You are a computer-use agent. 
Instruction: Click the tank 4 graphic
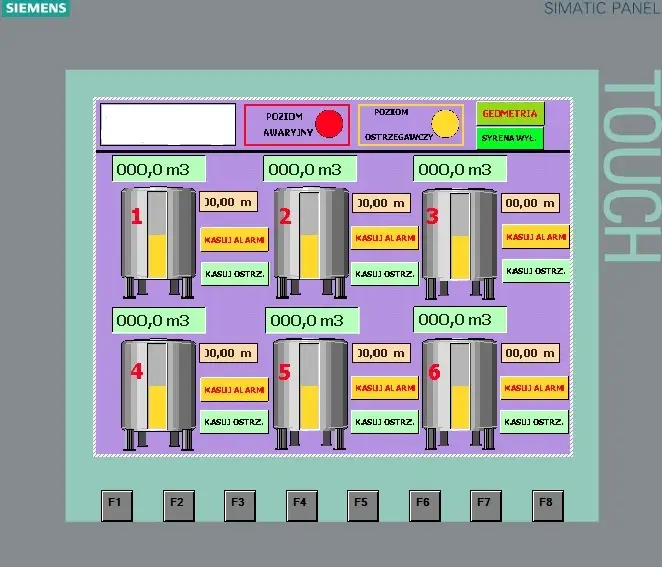coord(158,394)
